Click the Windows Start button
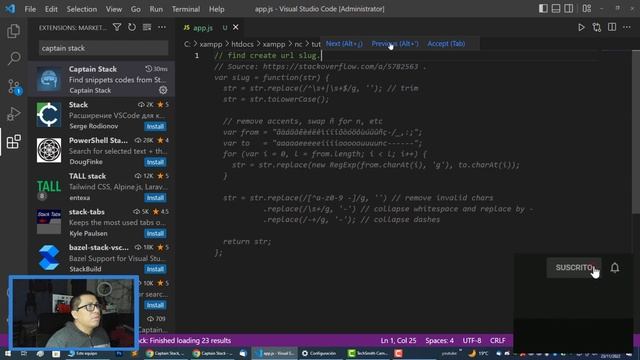640x360 pixels. [7, 353]
